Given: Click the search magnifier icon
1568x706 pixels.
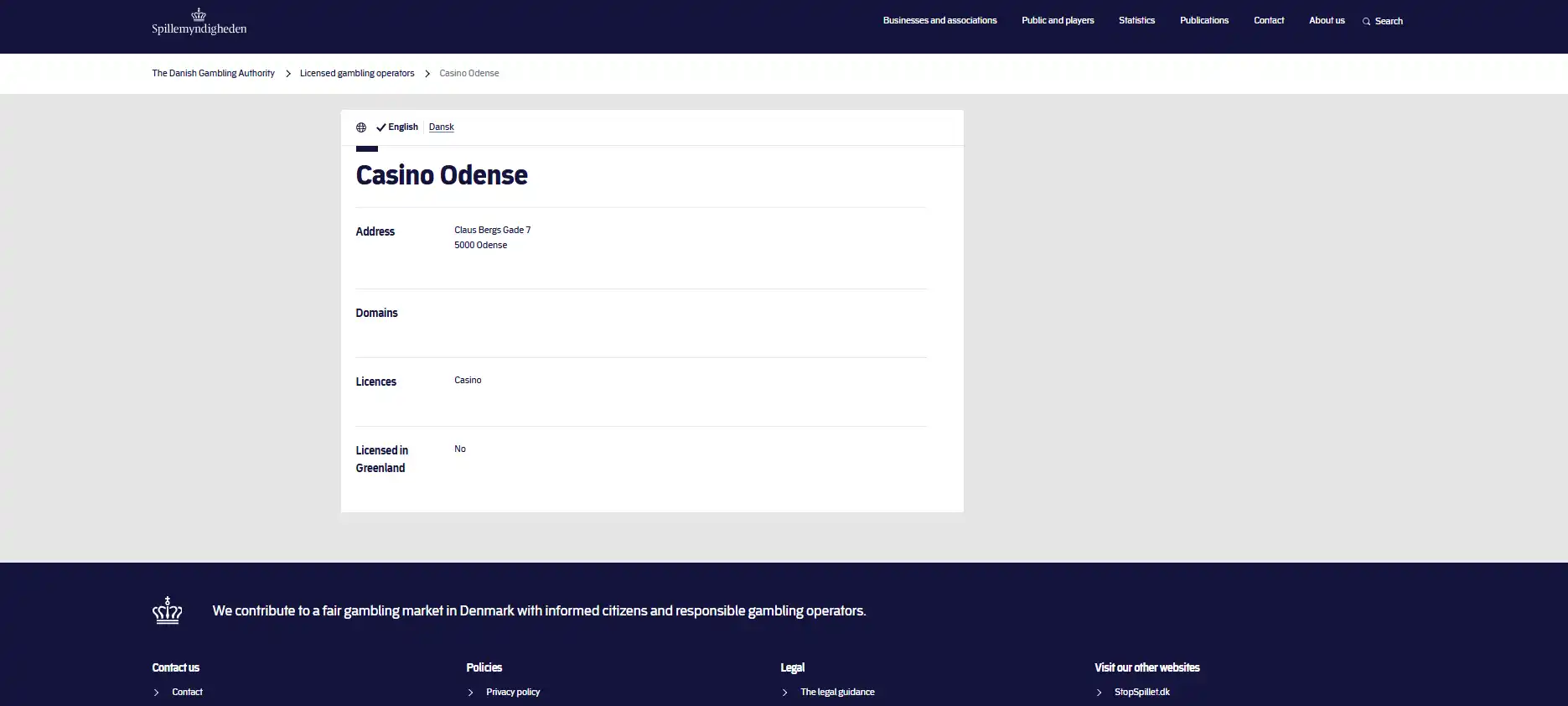Looking at the screenshot, I should [1366, 21].
